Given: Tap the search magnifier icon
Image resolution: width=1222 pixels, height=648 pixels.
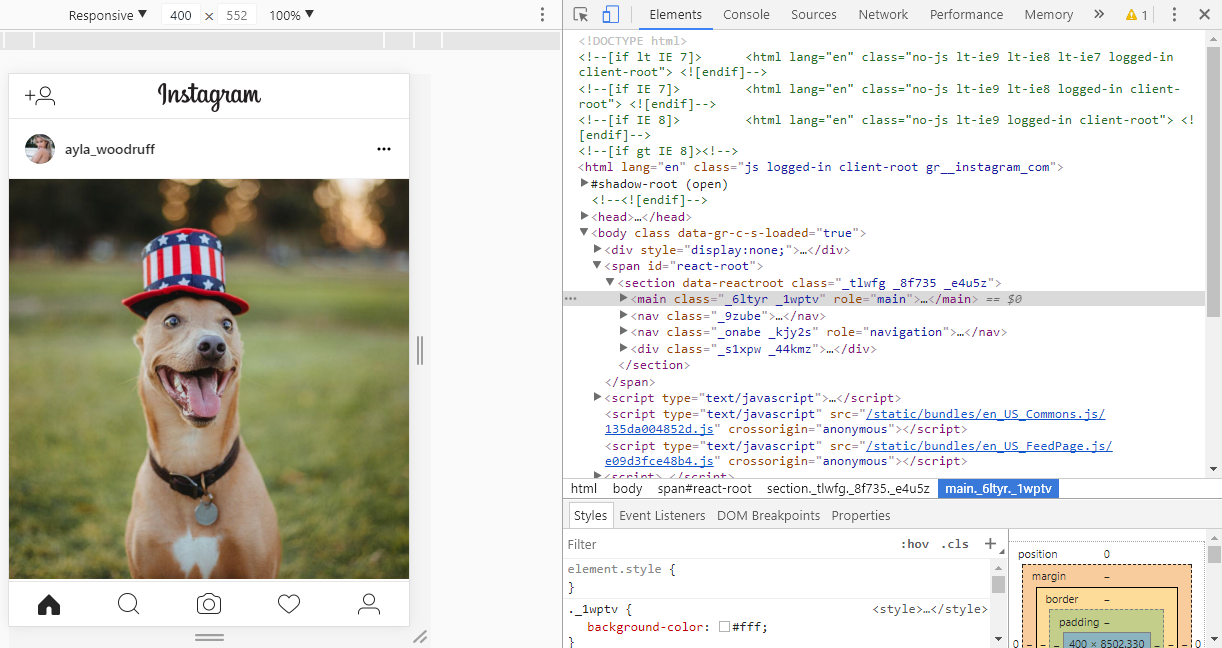Looking at the screenshot, I should (129, 604).
